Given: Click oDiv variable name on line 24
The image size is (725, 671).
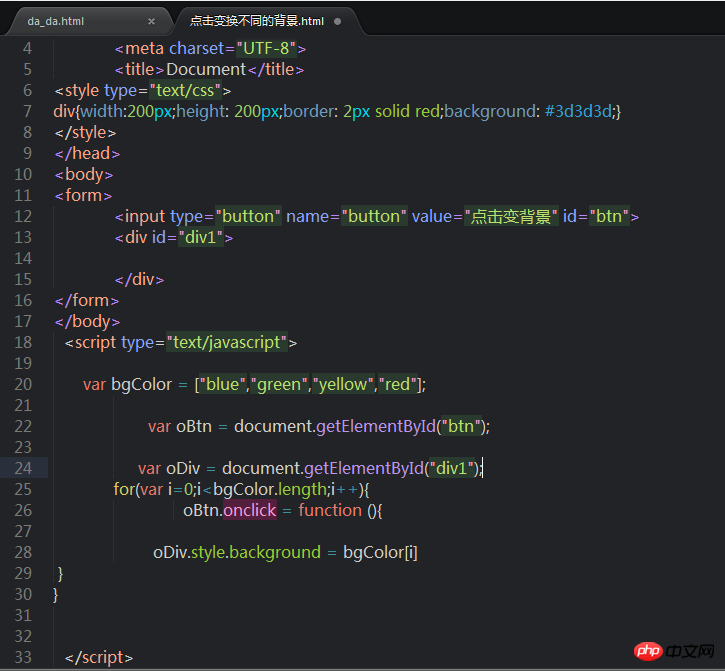Looking at the screenshot, I should [183, 468].
